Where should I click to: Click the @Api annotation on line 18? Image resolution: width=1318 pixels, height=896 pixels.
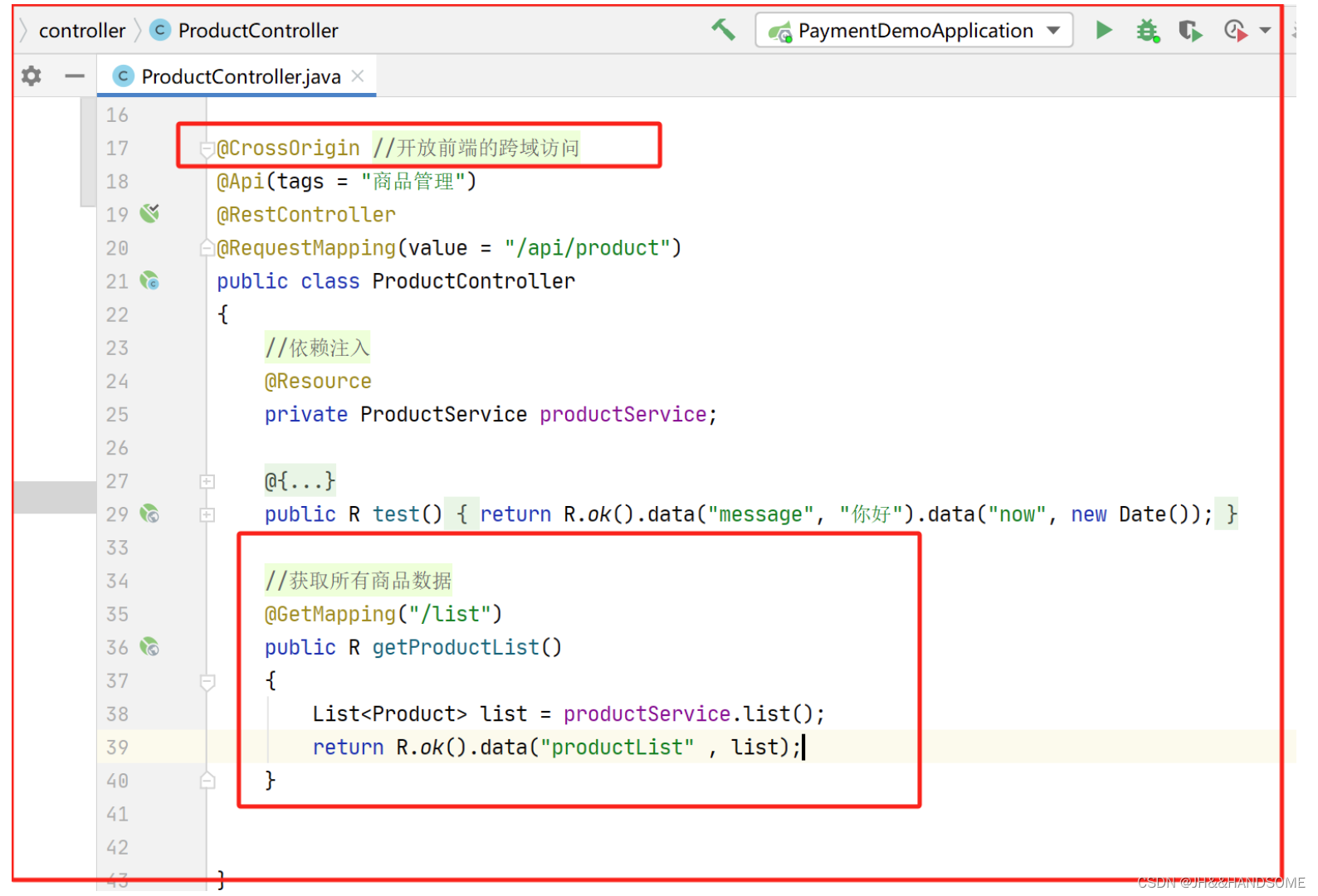point(241,181)
